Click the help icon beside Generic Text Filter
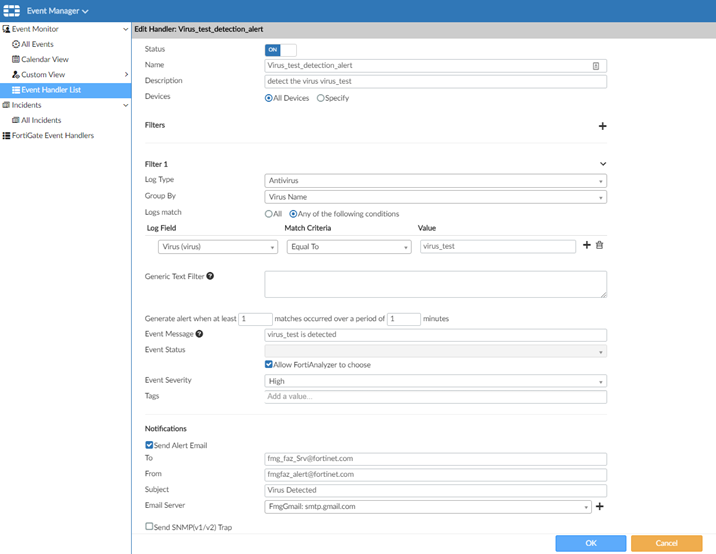Screen dimensions: 716x554 pos(210,276)
